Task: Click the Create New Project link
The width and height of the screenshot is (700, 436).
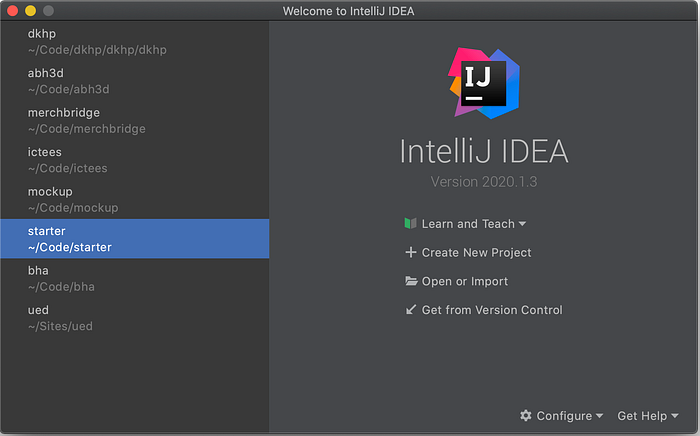Action: coord(476,253)
